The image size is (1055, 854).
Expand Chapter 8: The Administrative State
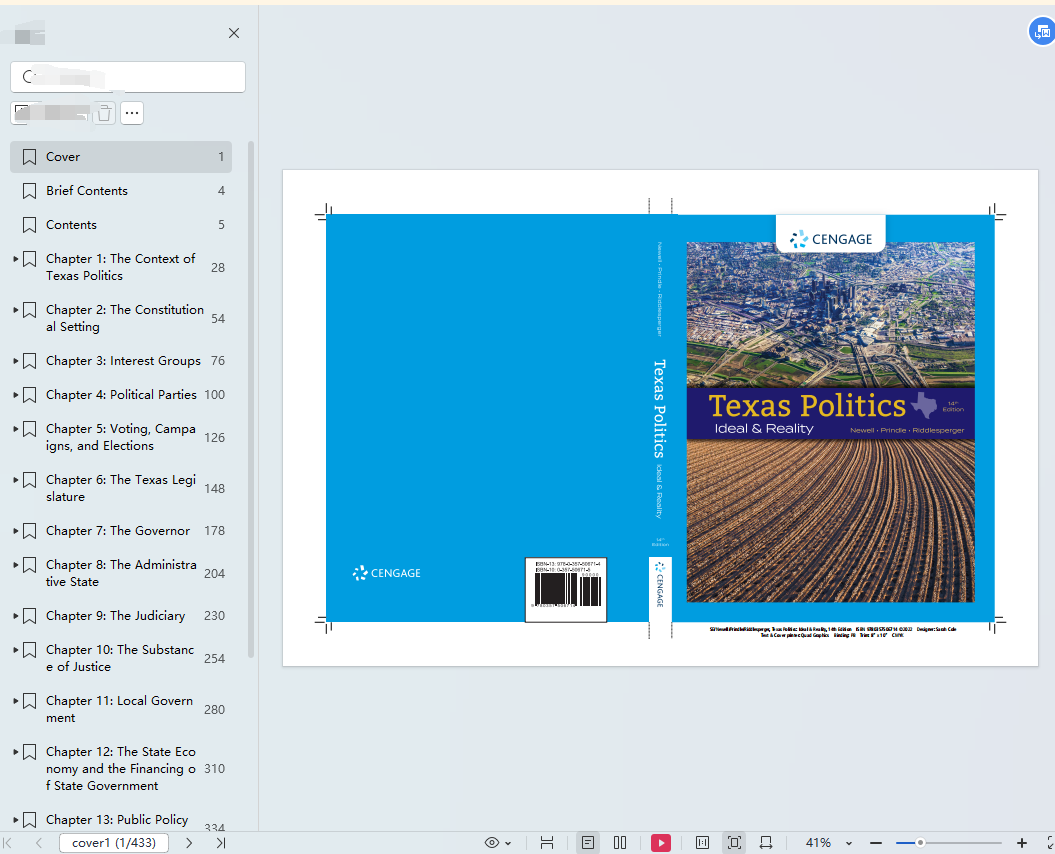point(15,565)
